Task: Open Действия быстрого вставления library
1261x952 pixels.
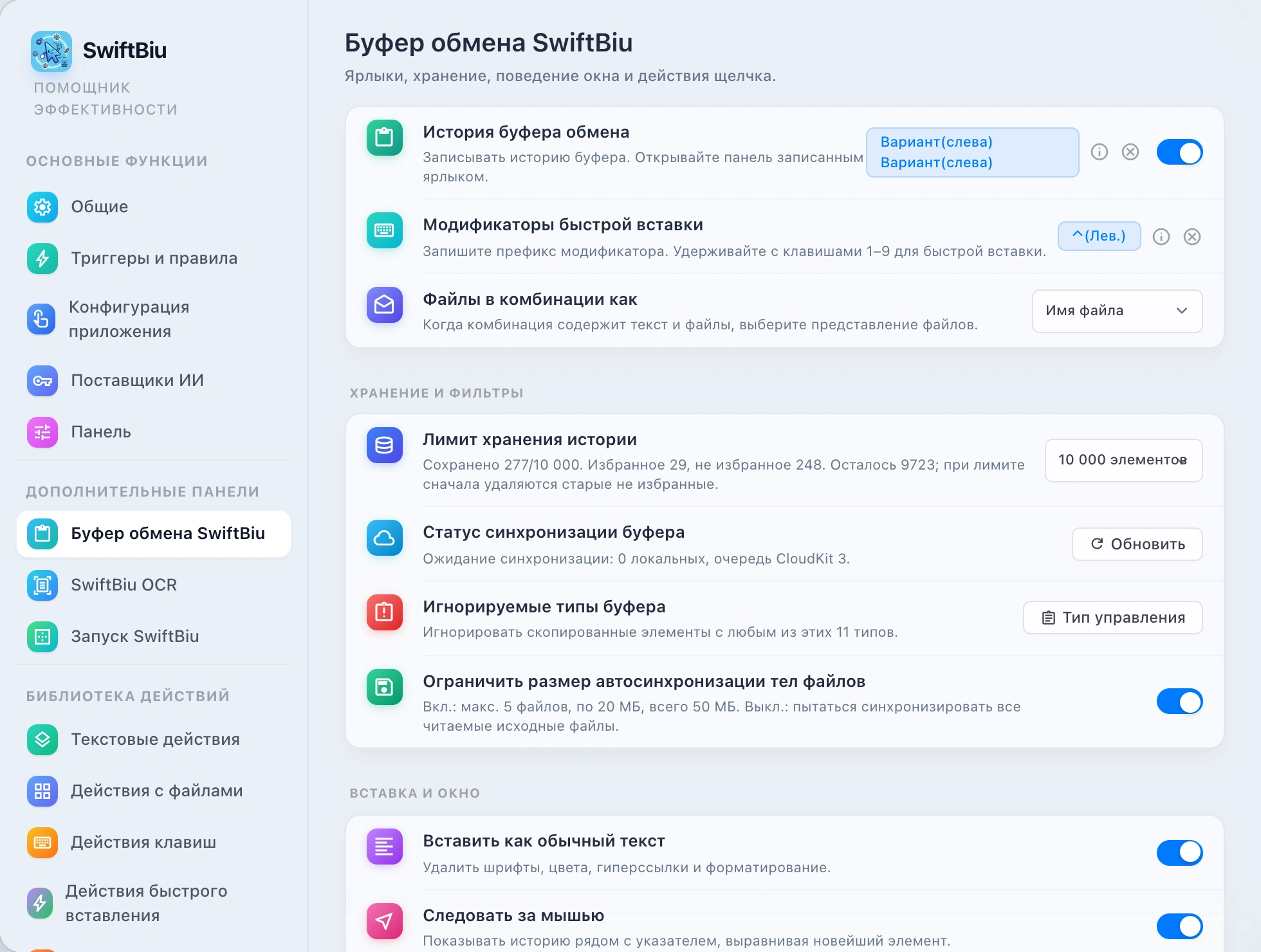Action: coord(154,903)
